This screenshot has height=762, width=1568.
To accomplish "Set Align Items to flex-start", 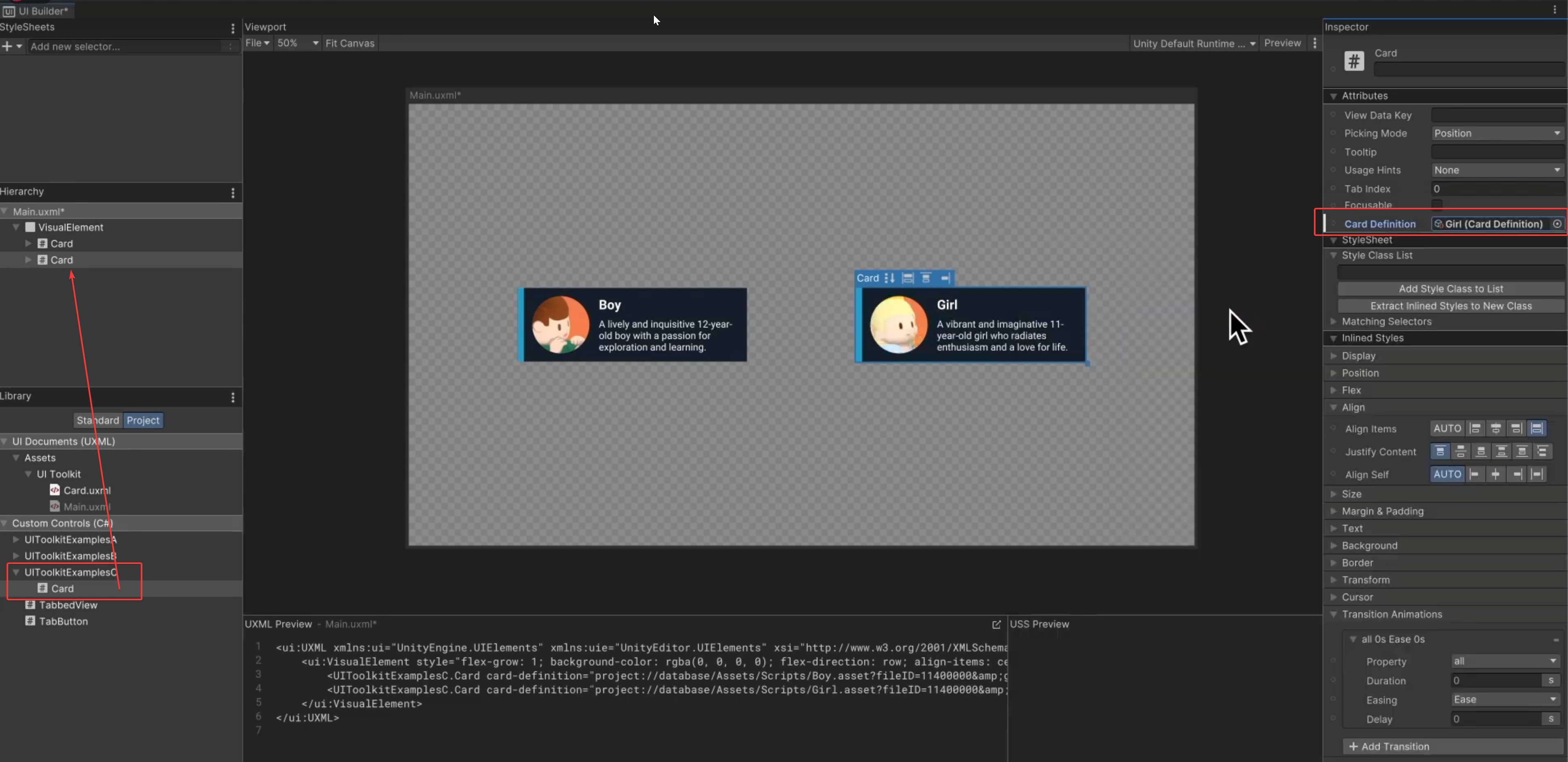I will pos(1475,429).
